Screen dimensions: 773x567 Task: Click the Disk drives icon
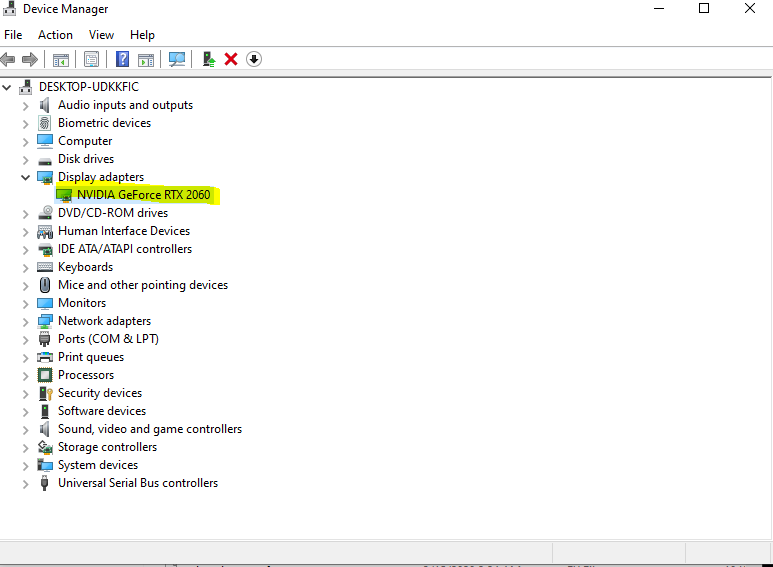point(45,161)
